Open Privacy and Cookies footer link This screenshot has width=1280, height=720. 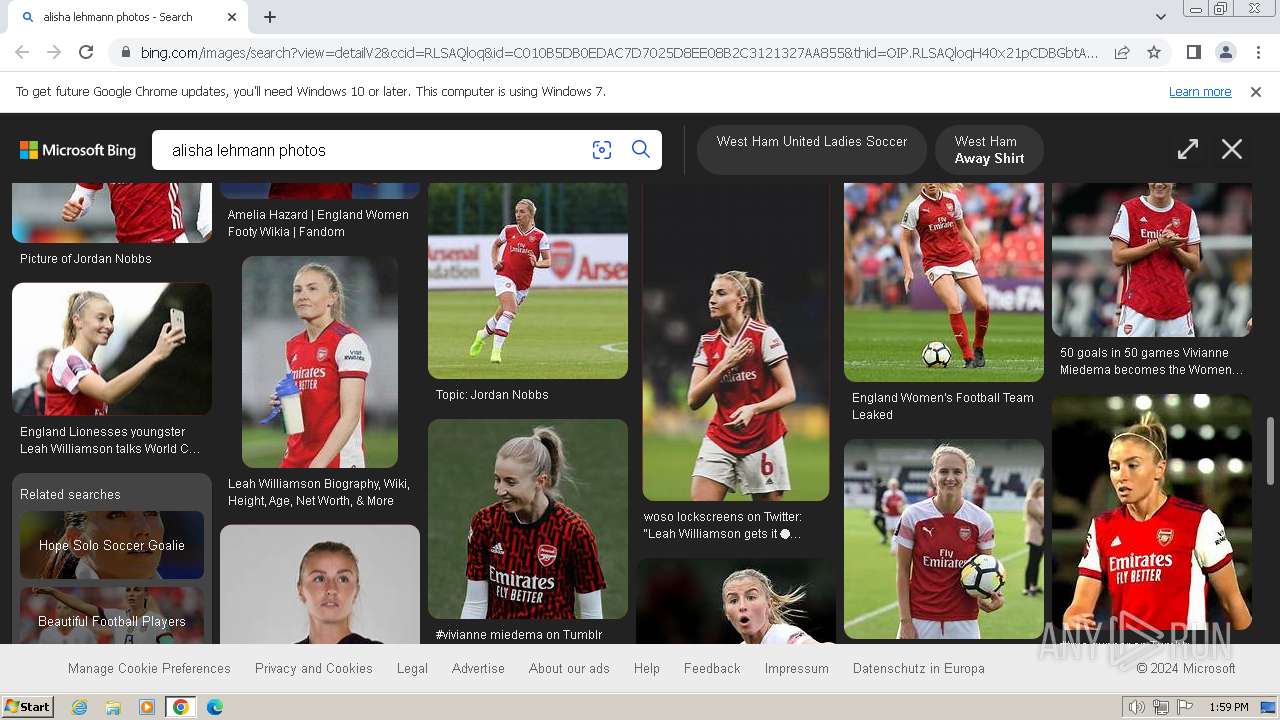[x=314, y=669]
